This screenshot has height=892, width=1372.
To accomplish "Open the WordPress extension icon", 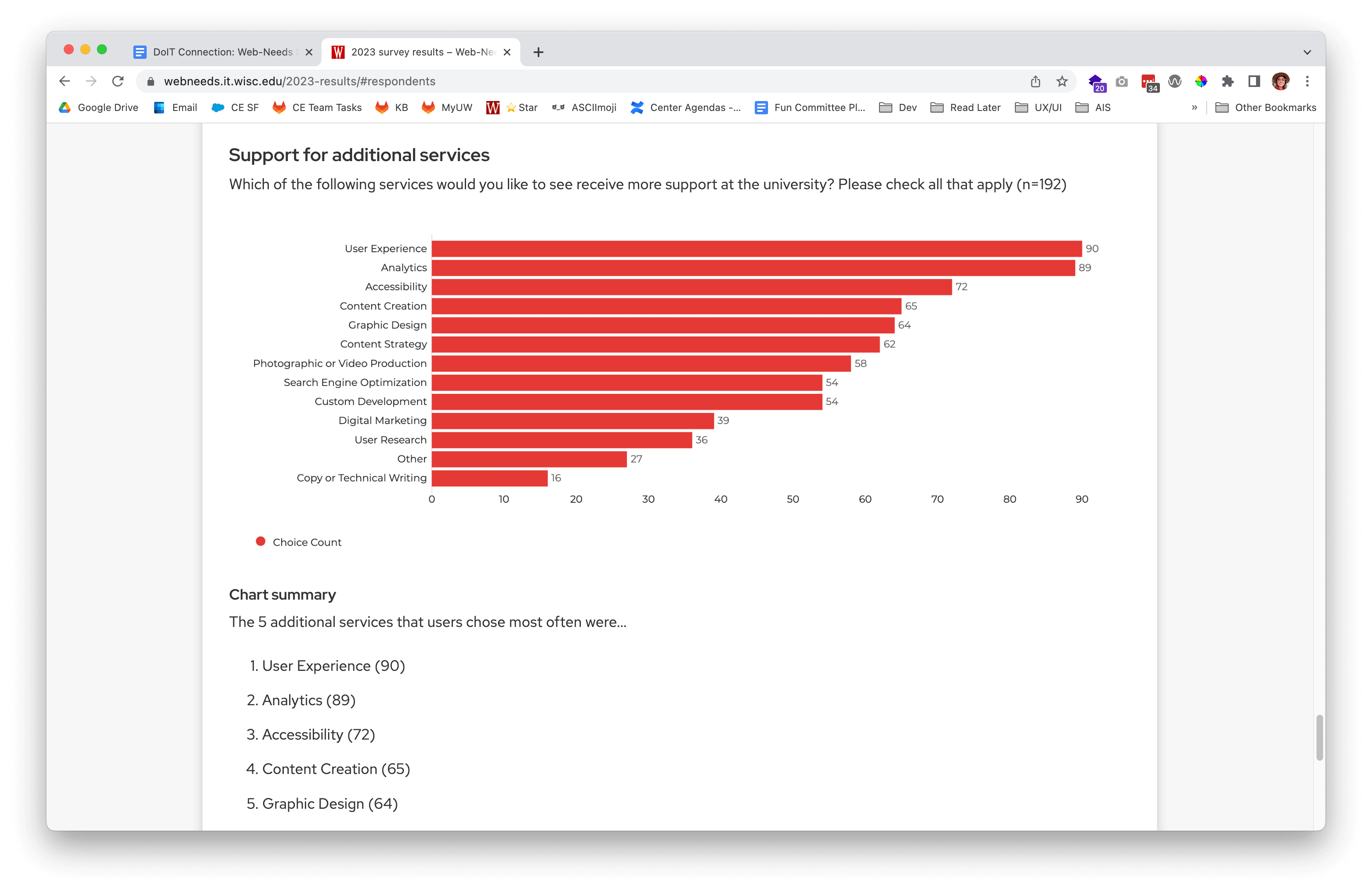I will [1174, 81].
